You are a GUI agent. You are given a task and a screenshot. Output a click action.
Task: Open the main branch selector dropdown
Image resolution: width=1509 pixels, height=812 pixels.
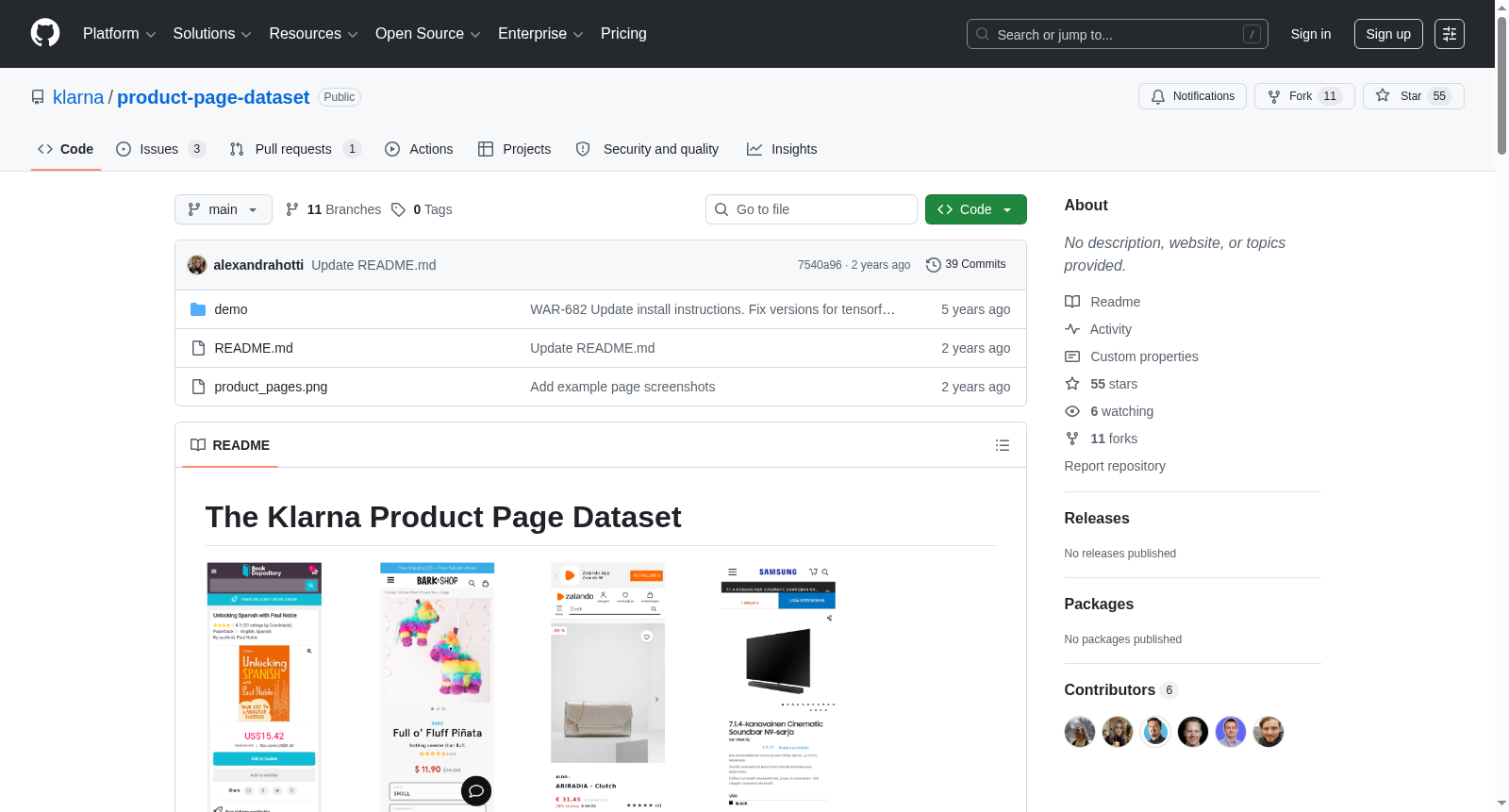(224, 209)
